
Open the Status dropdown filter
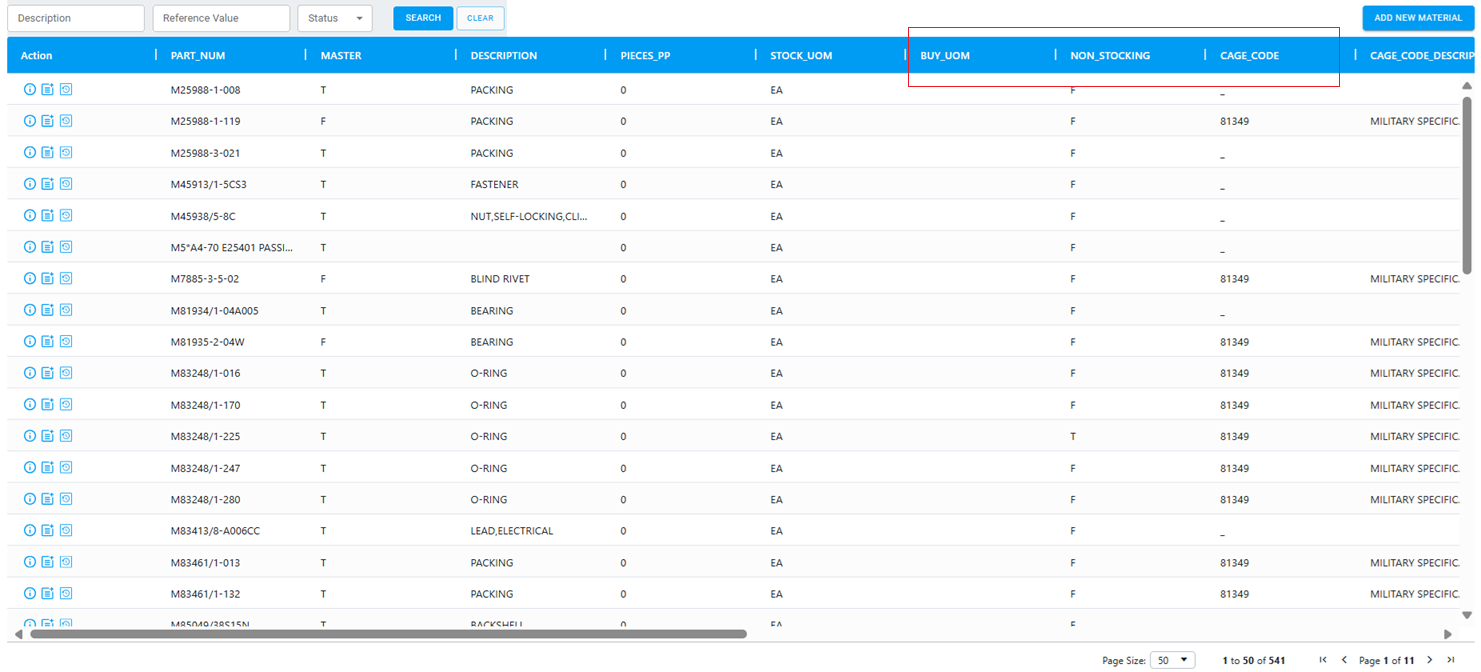[335, 18]
